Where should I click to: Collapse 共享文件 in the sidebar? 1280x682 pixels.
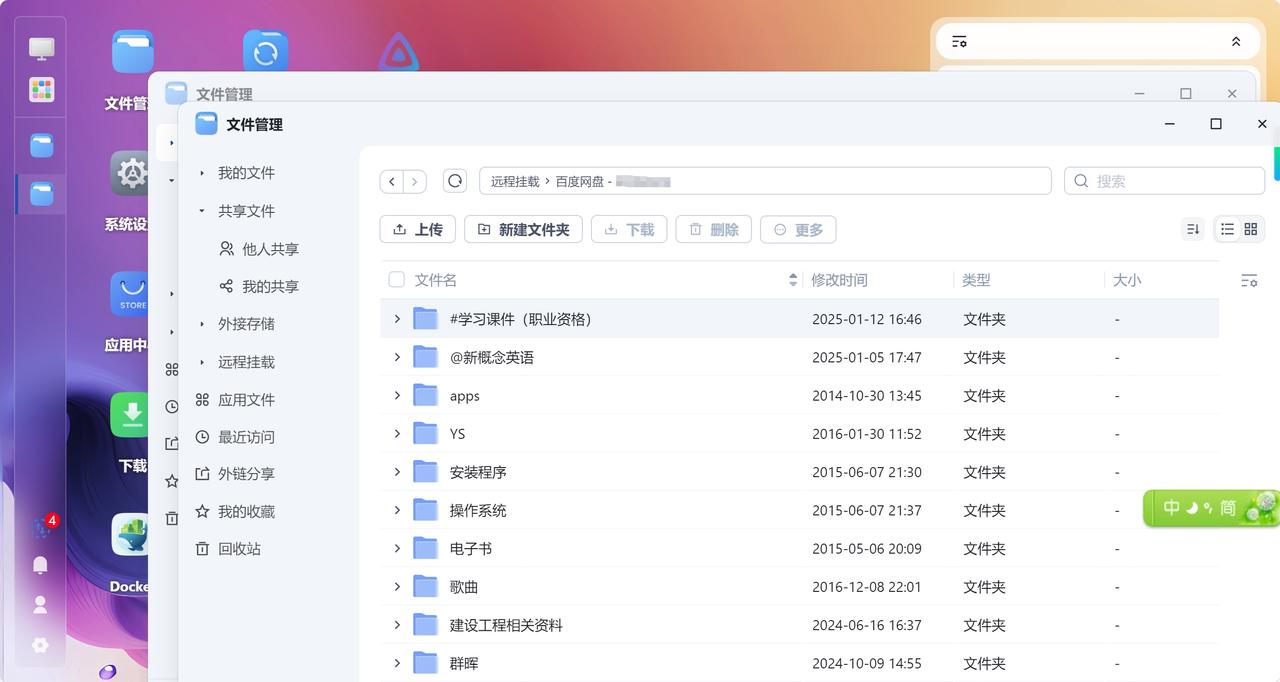(x=202, y=211)
